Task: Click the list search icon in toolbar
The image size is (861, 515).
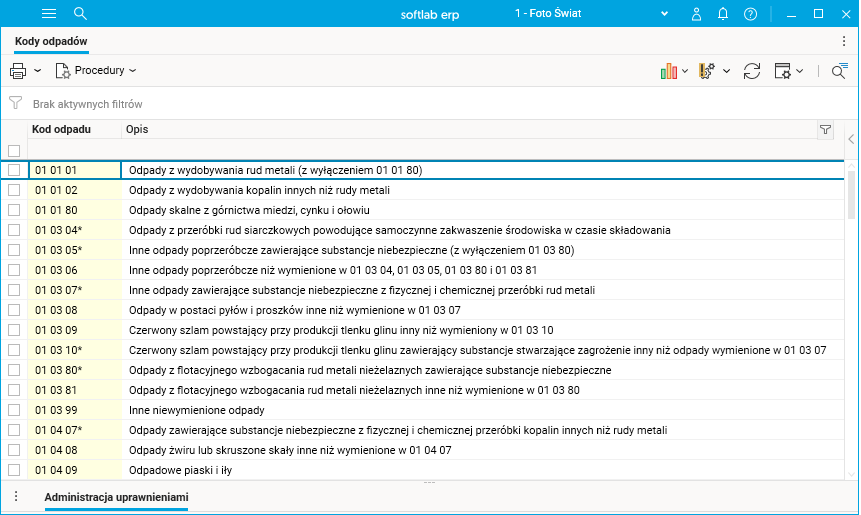Action: [x=840, y=71]
